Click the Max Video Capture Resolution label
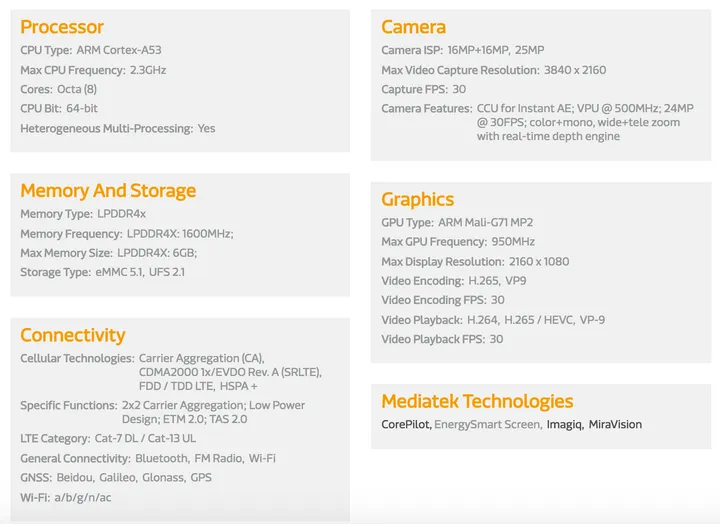Viewport: 720px width, 524px height. tap(458, 70)
